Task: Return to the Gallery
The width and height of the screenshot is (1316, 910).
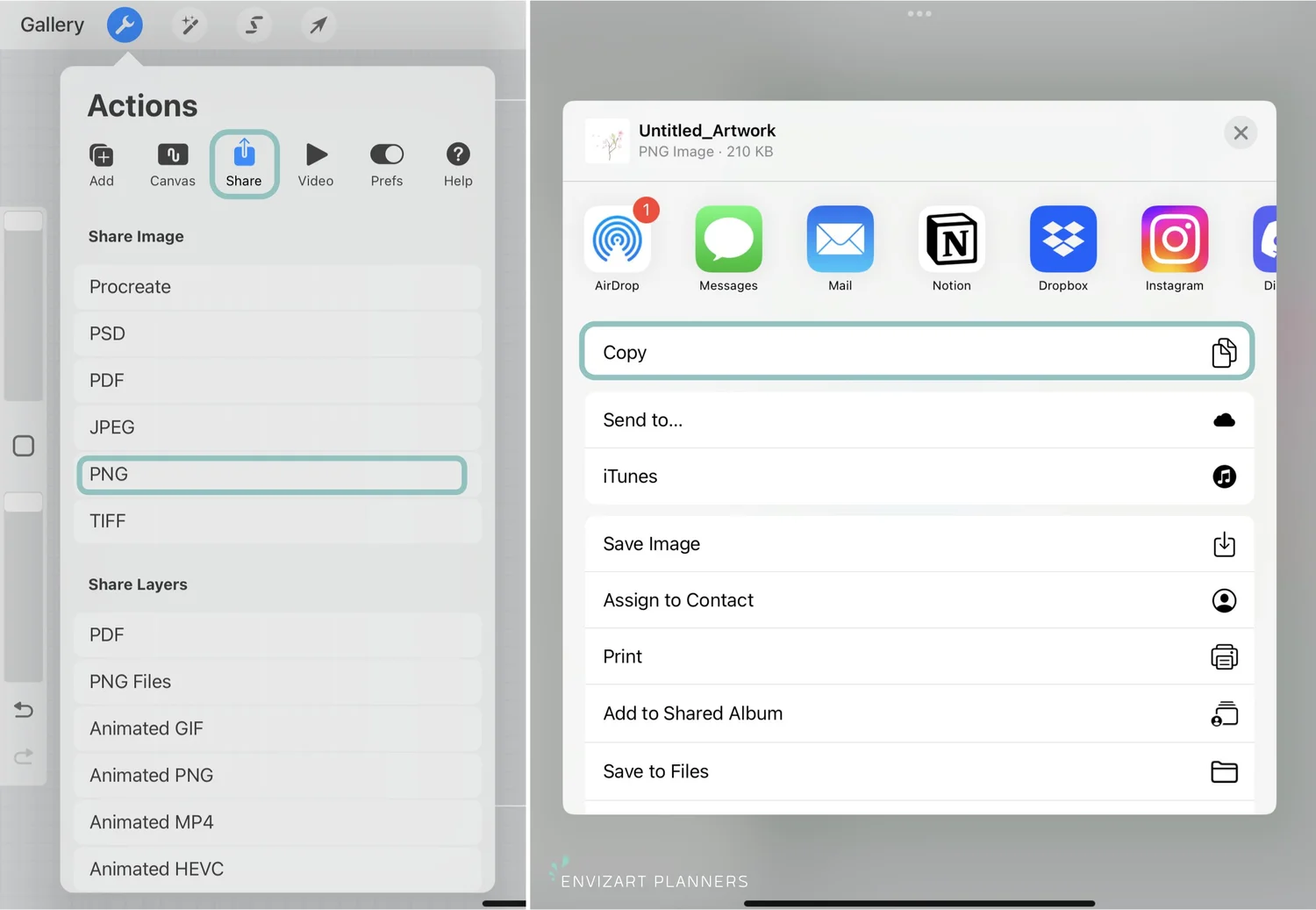Action: click(x=51, y=25)
